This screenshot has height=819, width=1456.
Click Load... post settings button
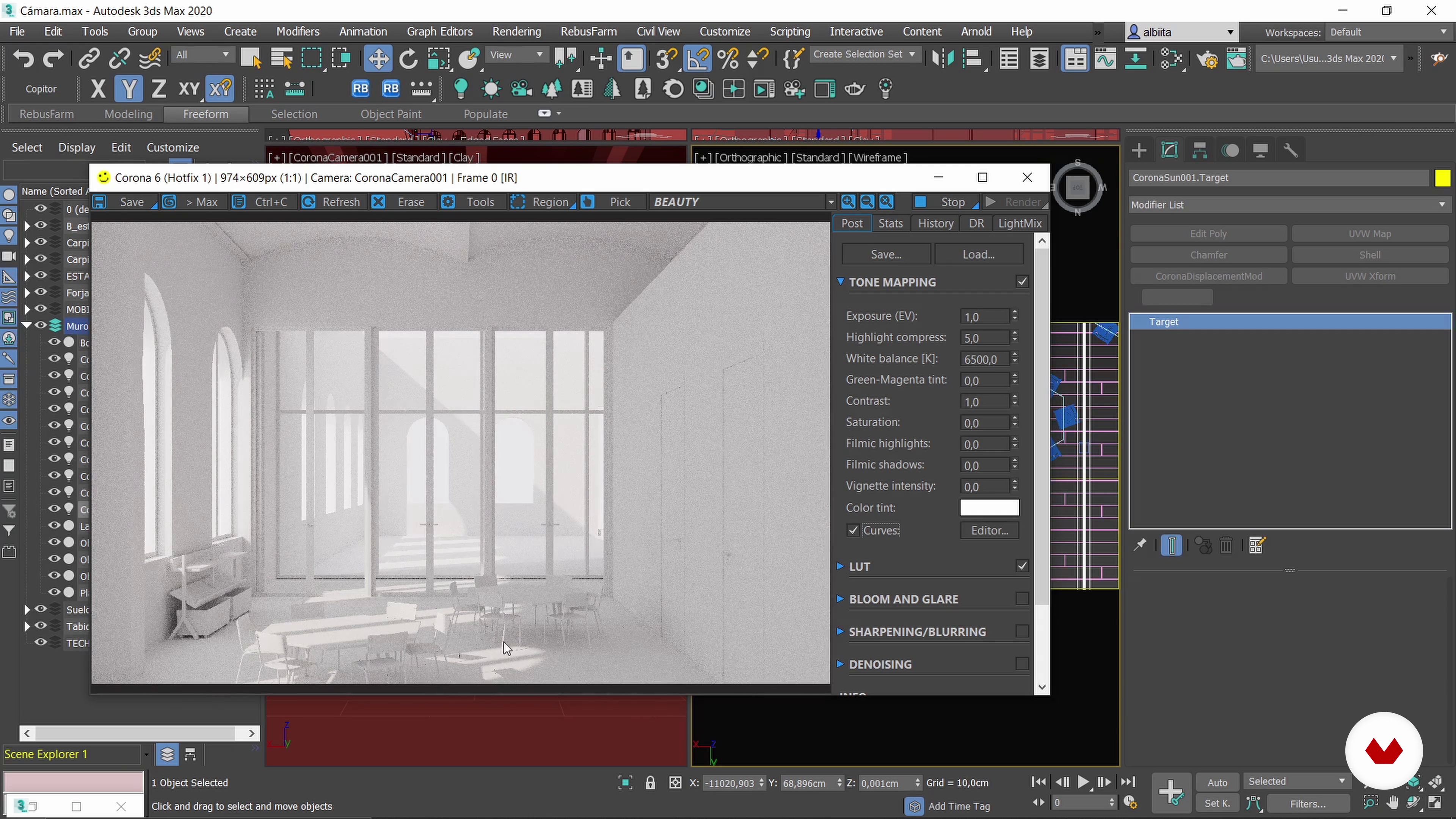pos(978,254)
